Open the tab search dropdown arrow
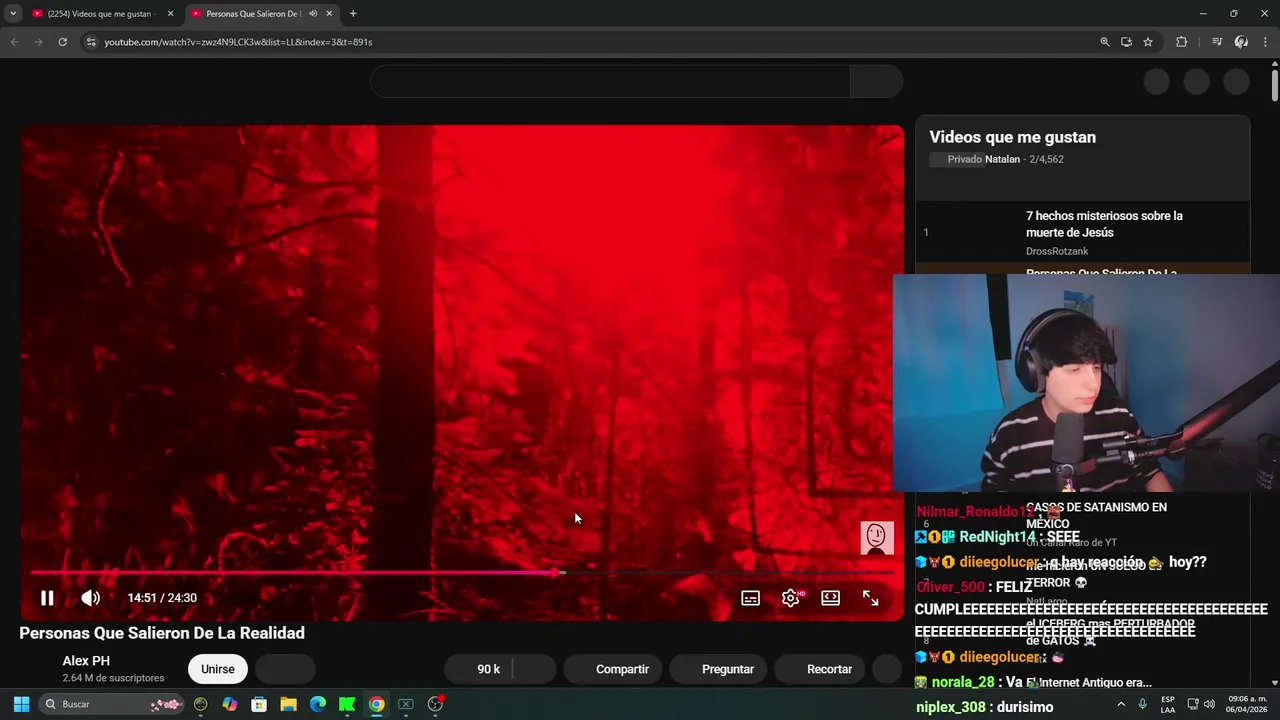Image resolution: width=1280 pixels, height=720 pixels. click(x=13, y=14)
